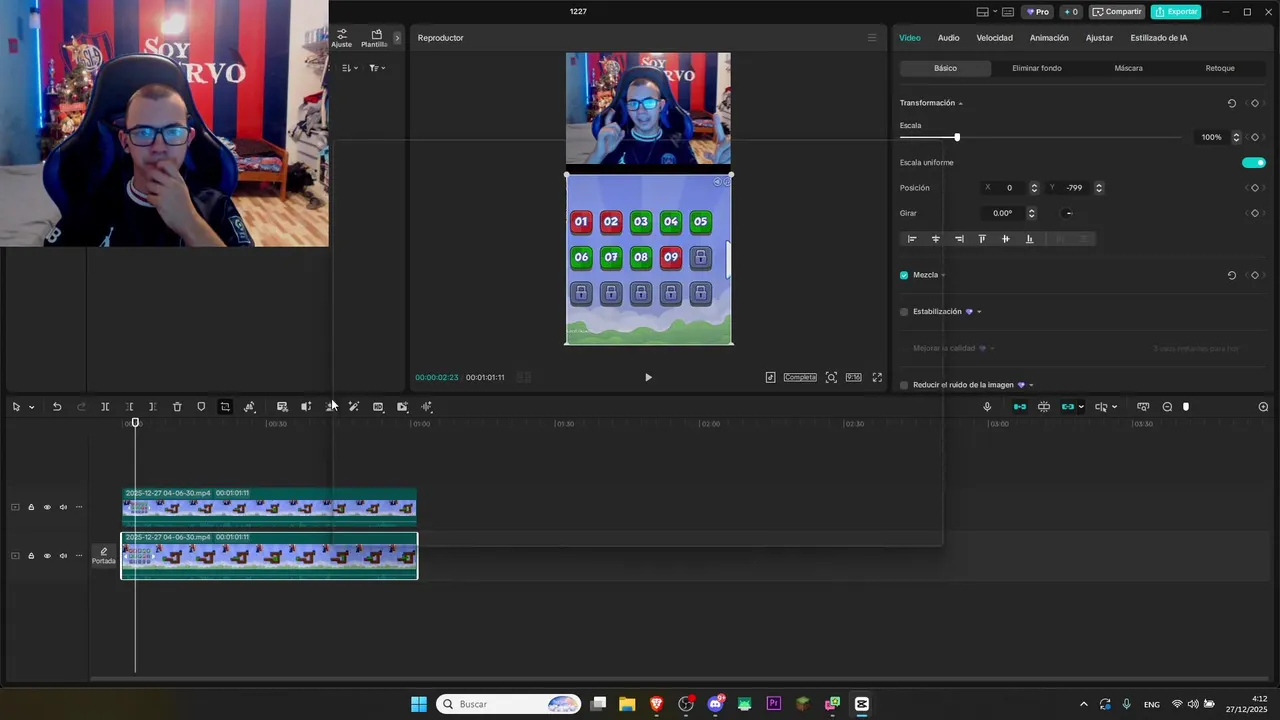This screenshot has height=720, width=1280.
Task: Expand the Mezcla section arrow
Action: [943, 275]
